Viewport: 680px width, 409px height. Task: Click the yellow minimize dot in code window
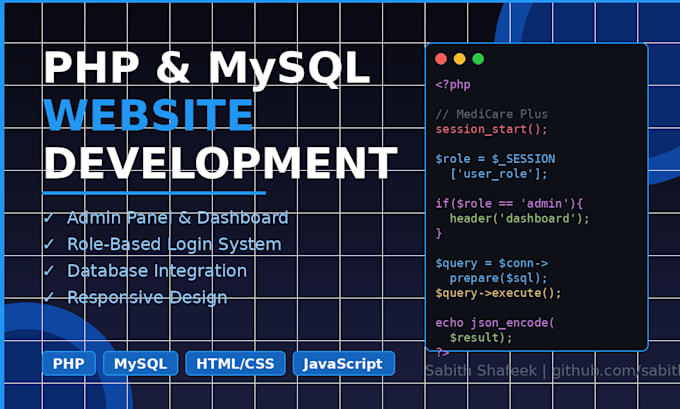click(460, 59)
